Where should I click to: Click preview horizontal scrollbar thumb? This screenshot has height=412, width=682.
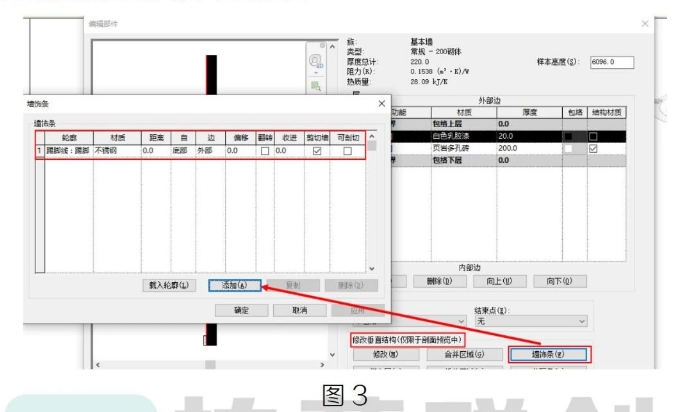[x=211, y=365]
